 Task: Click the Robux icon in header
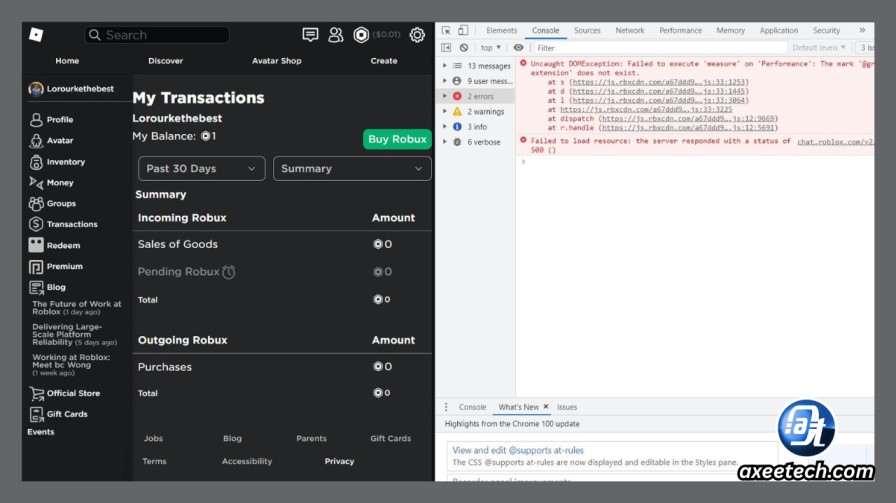(x=361, y=35)
